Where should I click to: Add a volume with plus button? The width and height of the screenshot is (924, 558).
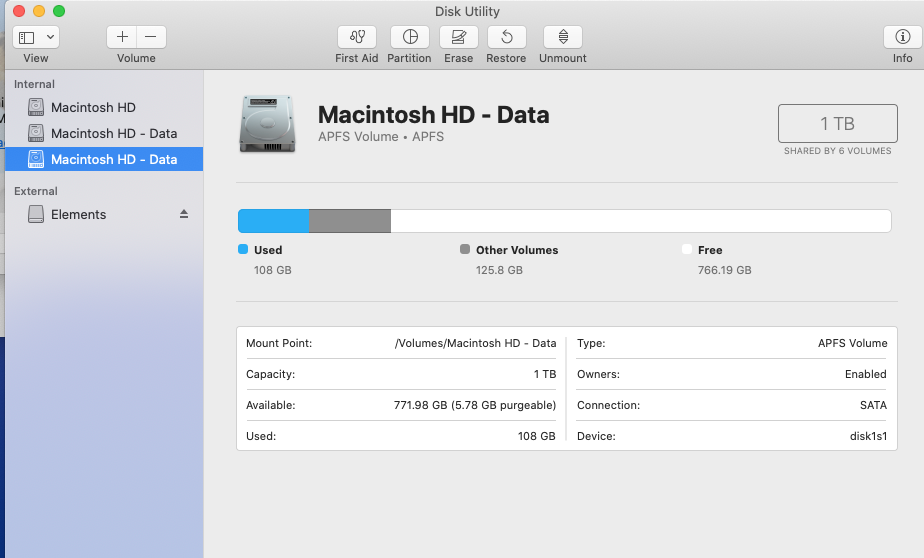(122, 37)
